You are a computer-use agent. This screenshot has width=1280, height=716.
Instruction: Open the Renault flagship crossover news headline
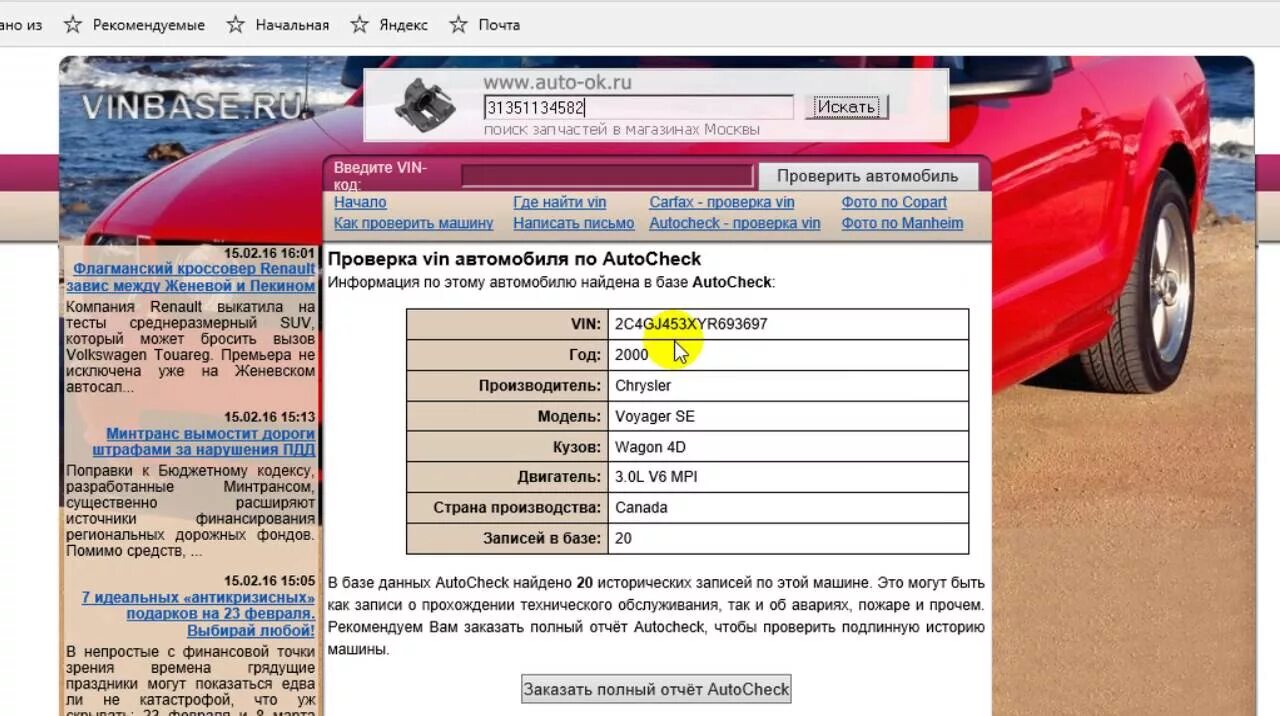click(x=191, y=277)
